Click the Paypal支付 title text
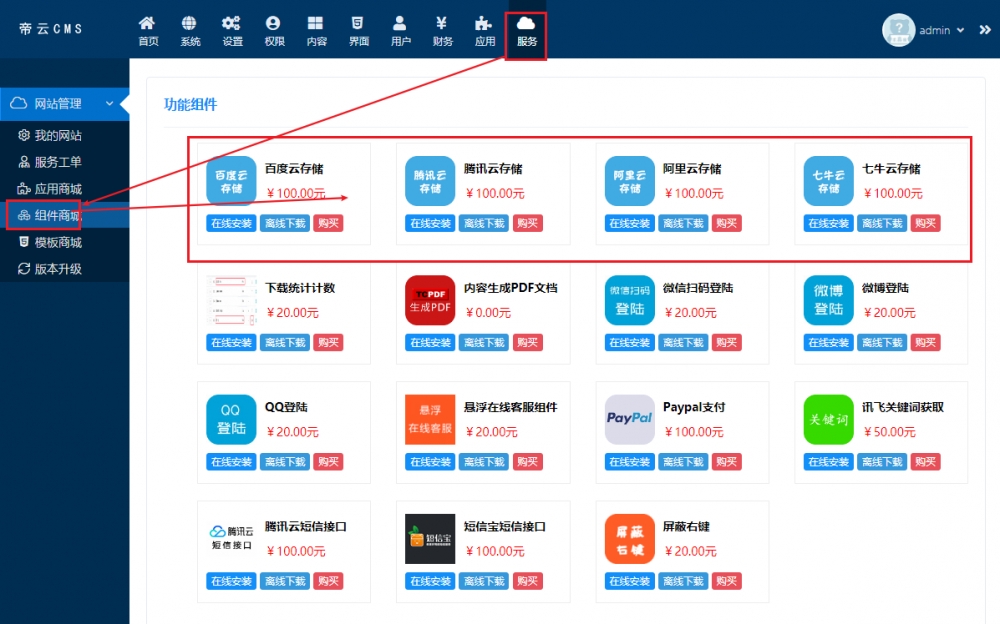Screen dimensions: 1000x624 [694, 407]
